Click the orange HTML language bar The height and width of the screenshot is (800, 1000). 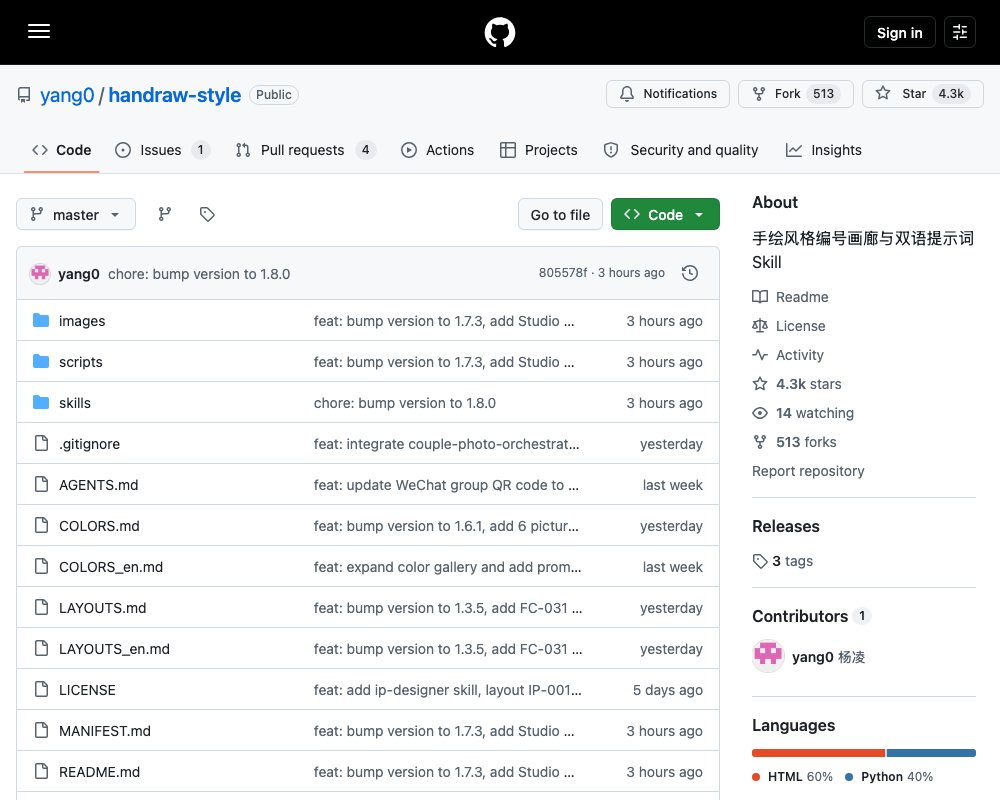[818, 753]
